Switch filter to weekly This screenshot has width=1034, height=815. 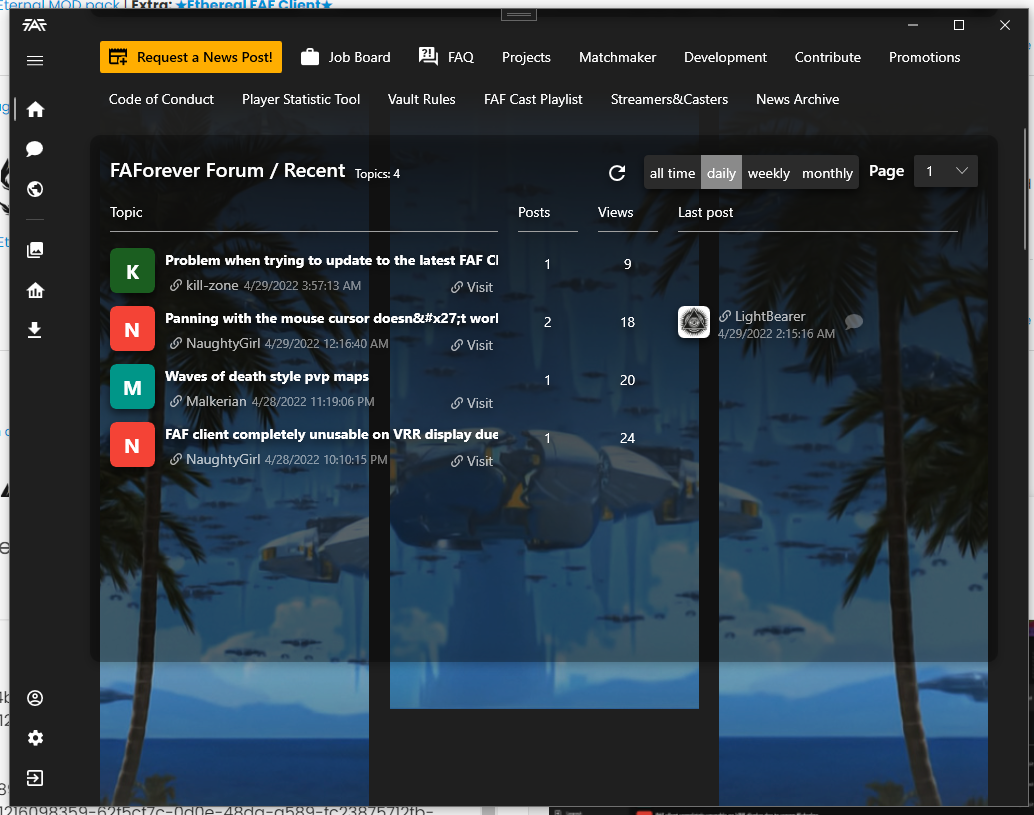click(768, 173)
